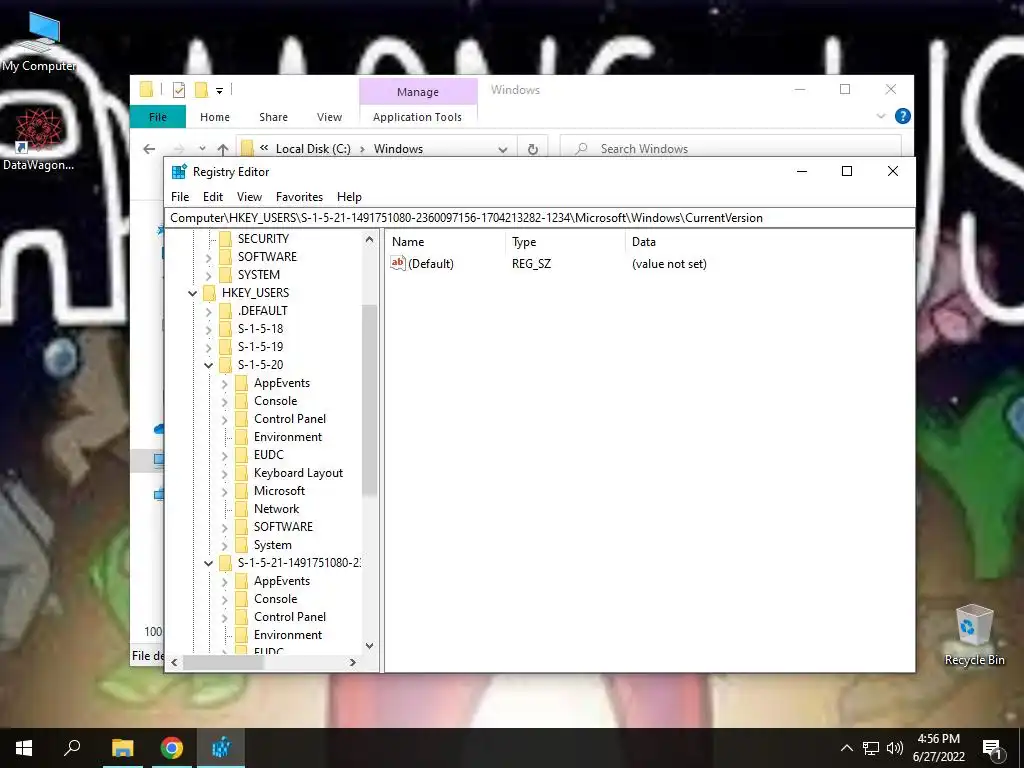
Task: Select the (Default) string value icon
Action: [x=398, y=263]
